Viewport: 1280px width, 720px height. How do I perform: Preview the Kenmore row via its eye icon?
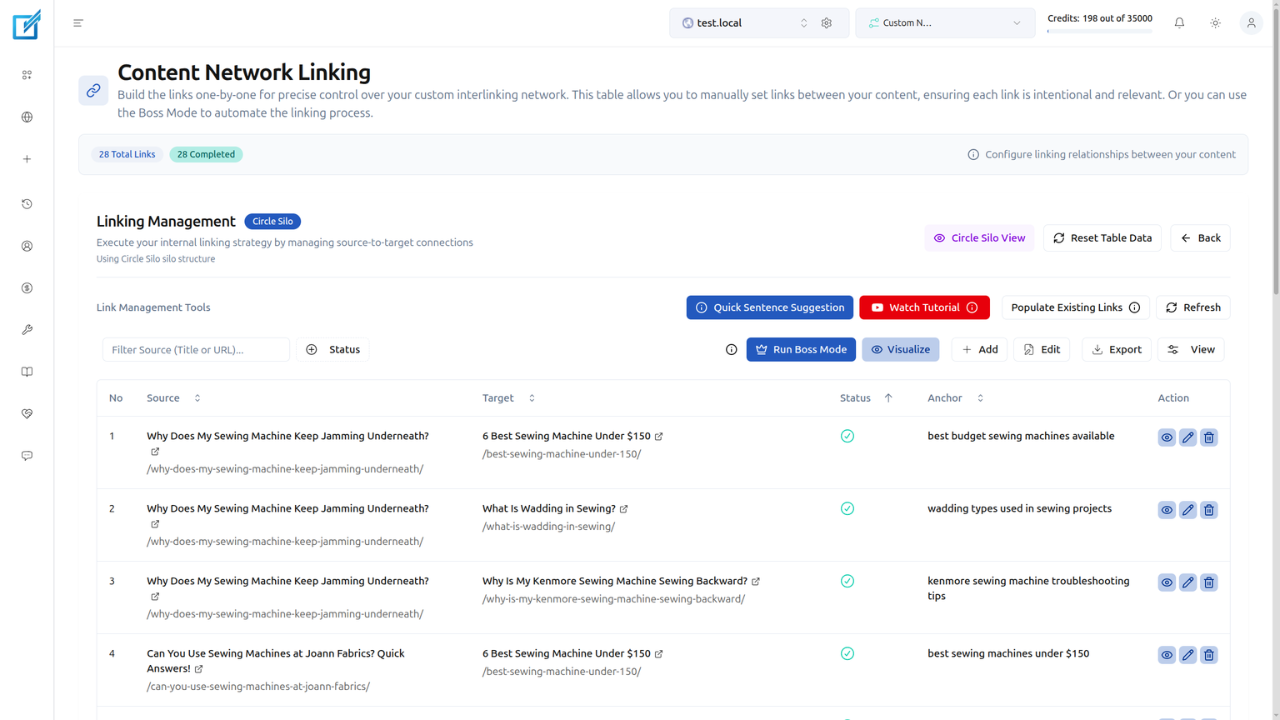1166,581
